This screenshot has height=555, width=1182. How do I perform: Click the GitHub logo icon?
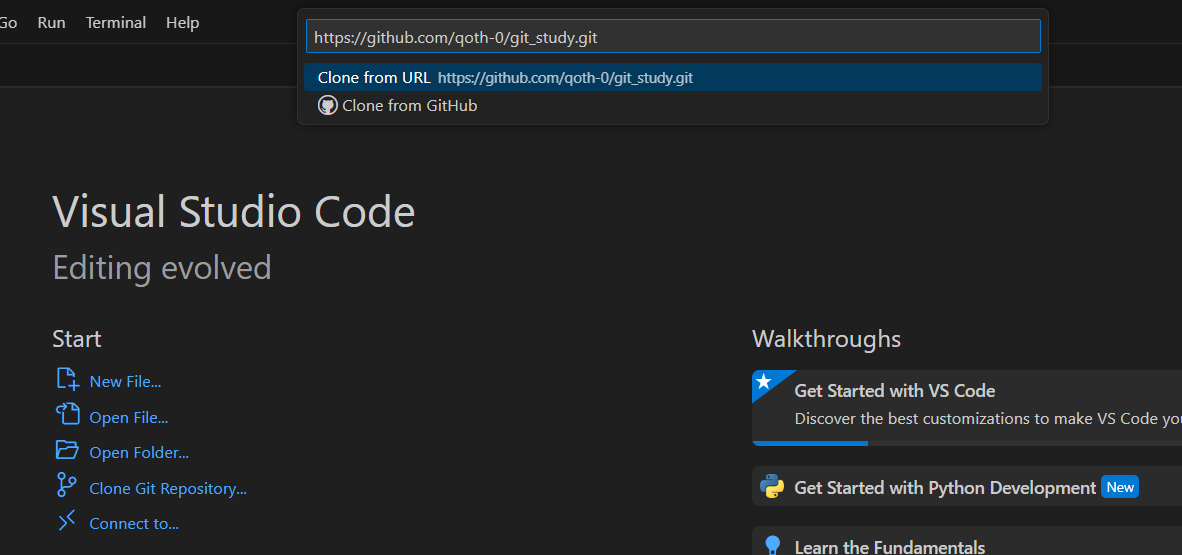pos(327,106)
